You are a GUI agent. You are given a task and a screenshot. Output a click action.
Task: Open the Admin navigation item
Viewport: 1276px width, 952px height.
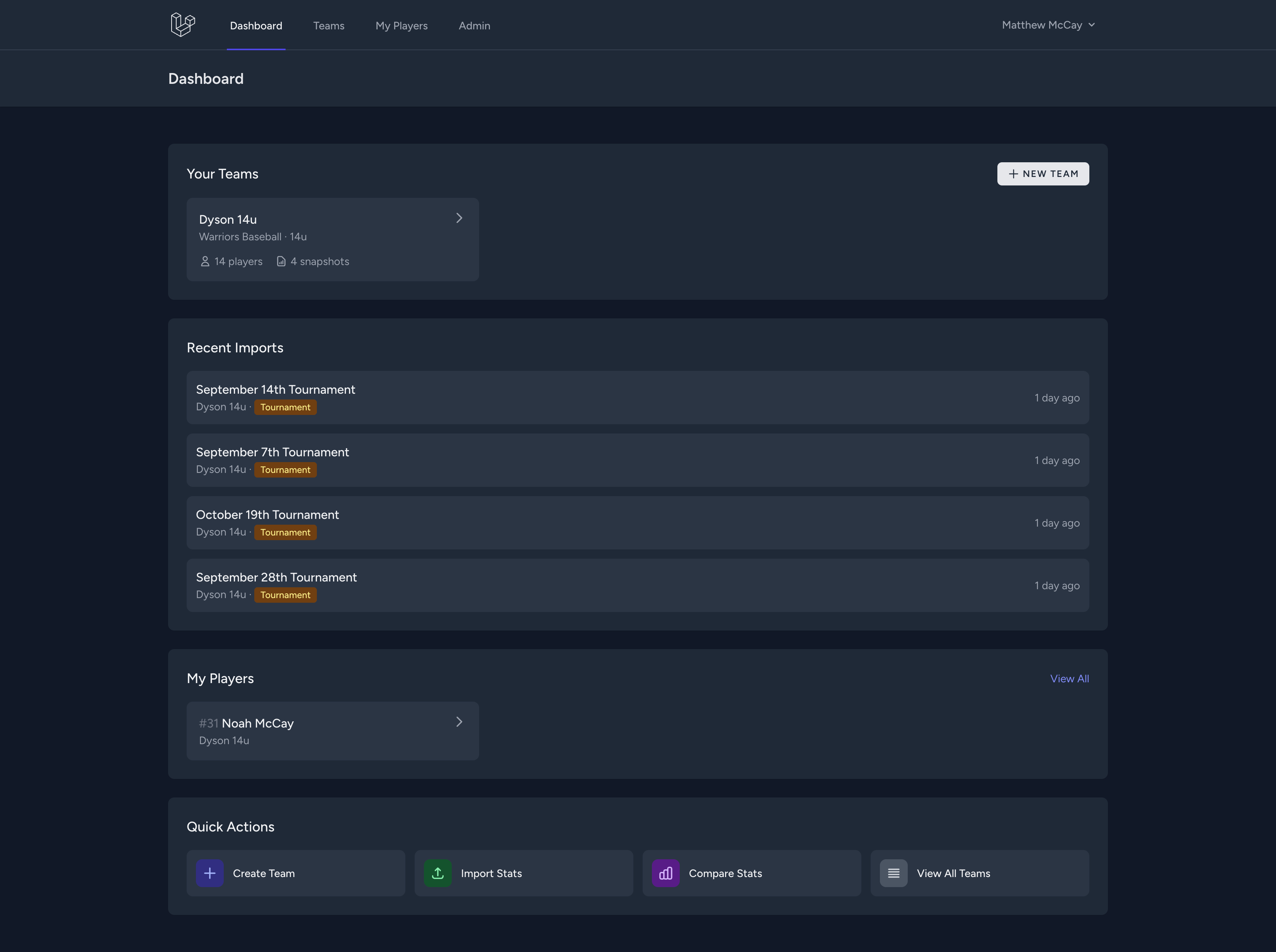pos(474,25)
